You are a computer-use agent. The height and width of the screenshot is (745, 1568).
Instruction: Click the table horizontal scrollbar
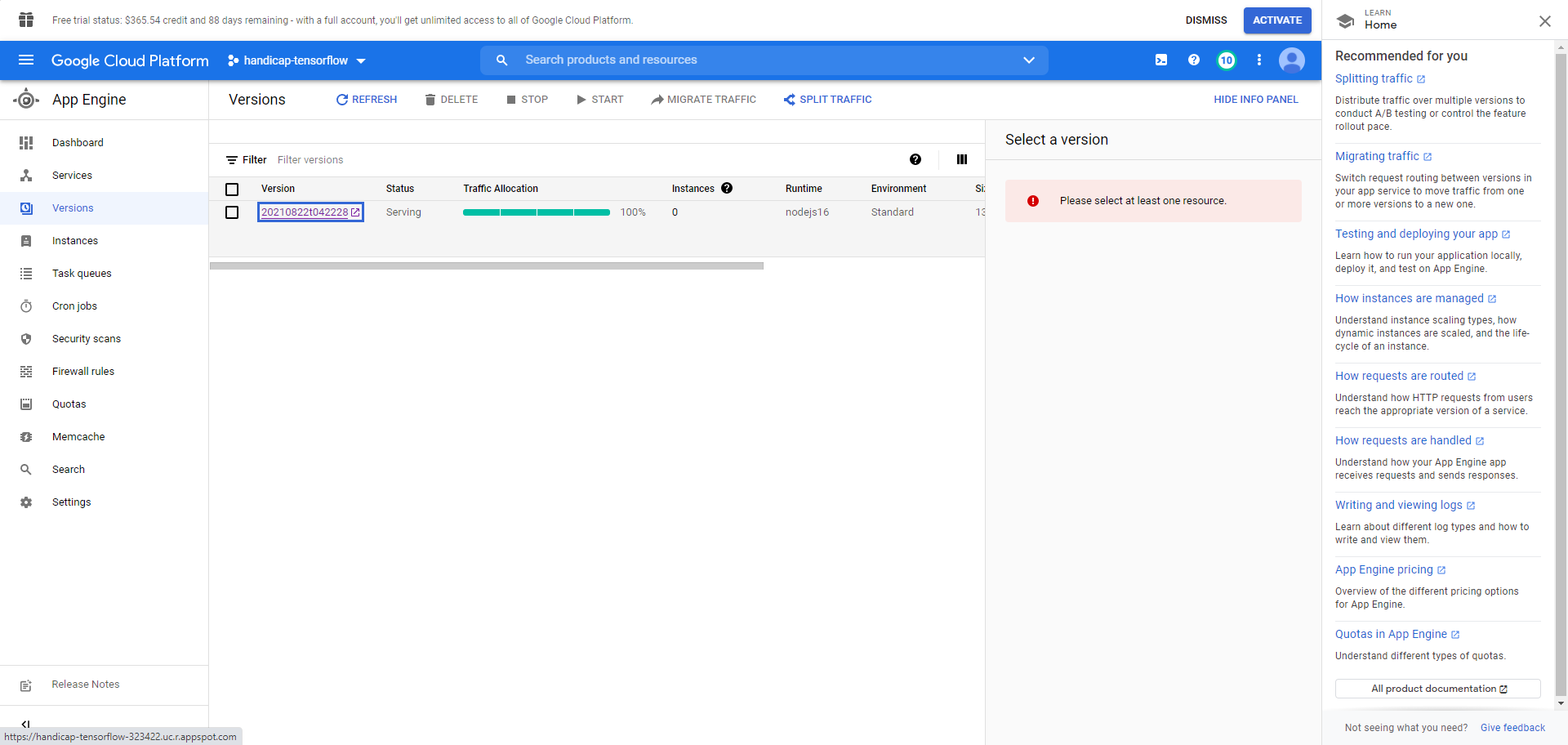pos(487,265)
